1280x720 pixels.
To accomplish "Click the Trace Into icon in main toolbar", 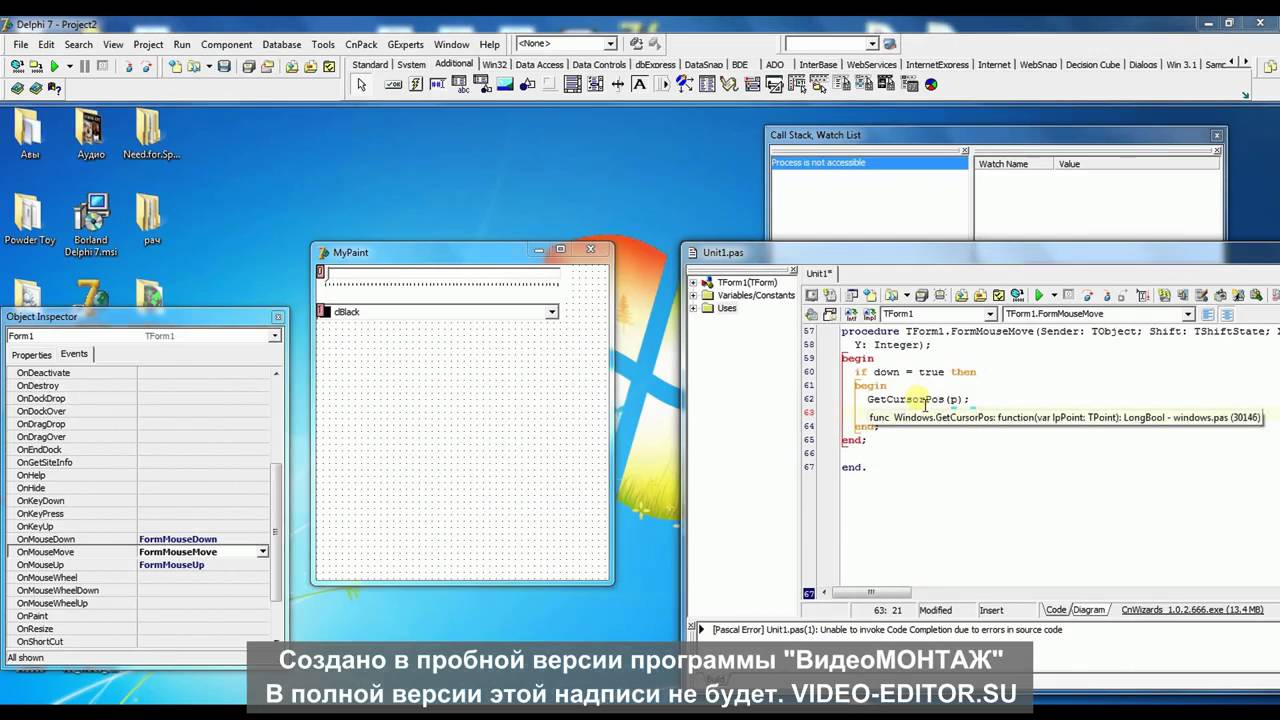I will 129,66.
